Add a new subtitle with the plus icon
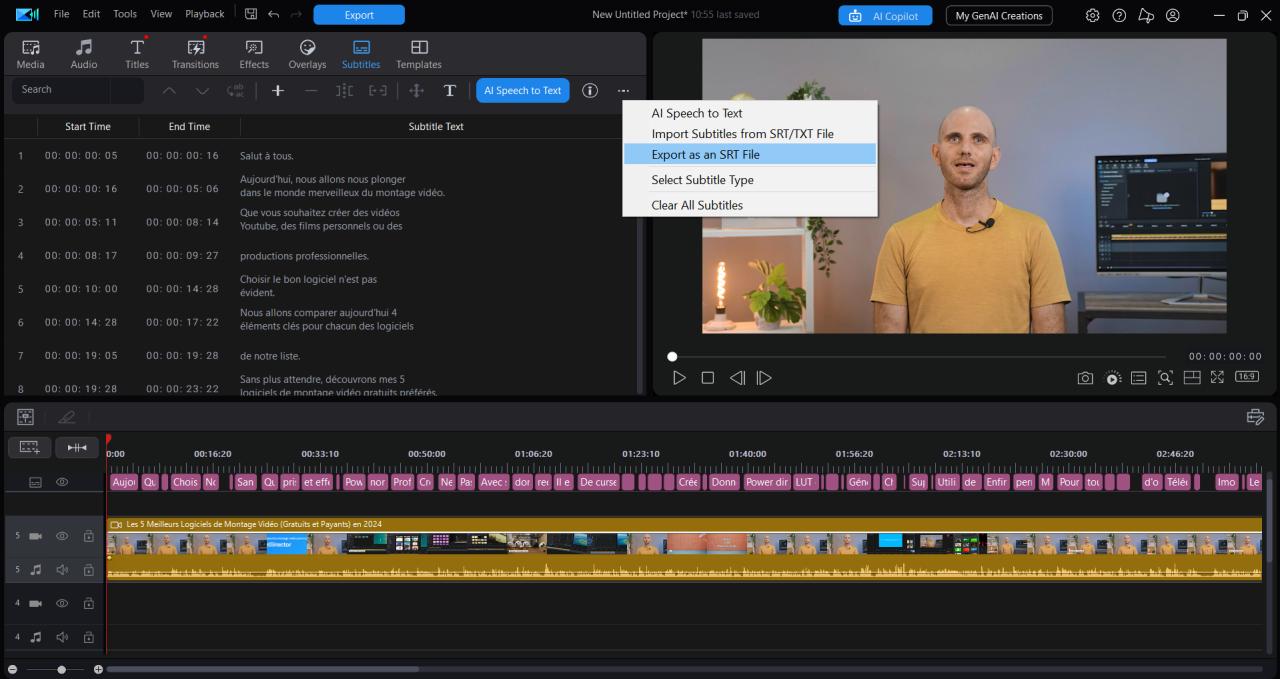 coord(277,90)
